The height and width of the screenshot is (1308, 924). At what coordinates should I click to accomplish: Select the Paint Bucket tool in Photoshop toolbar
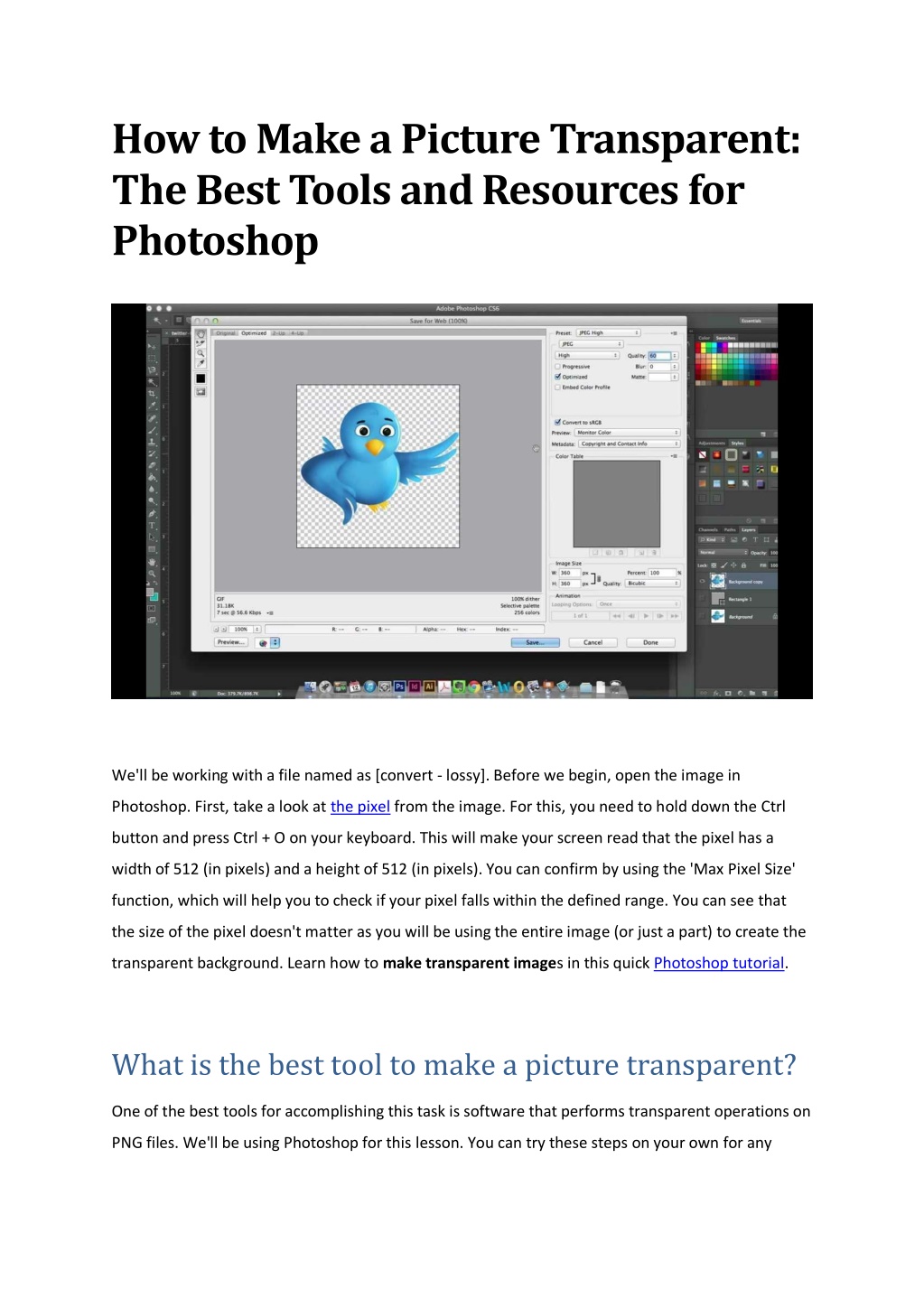click(152, 477)
